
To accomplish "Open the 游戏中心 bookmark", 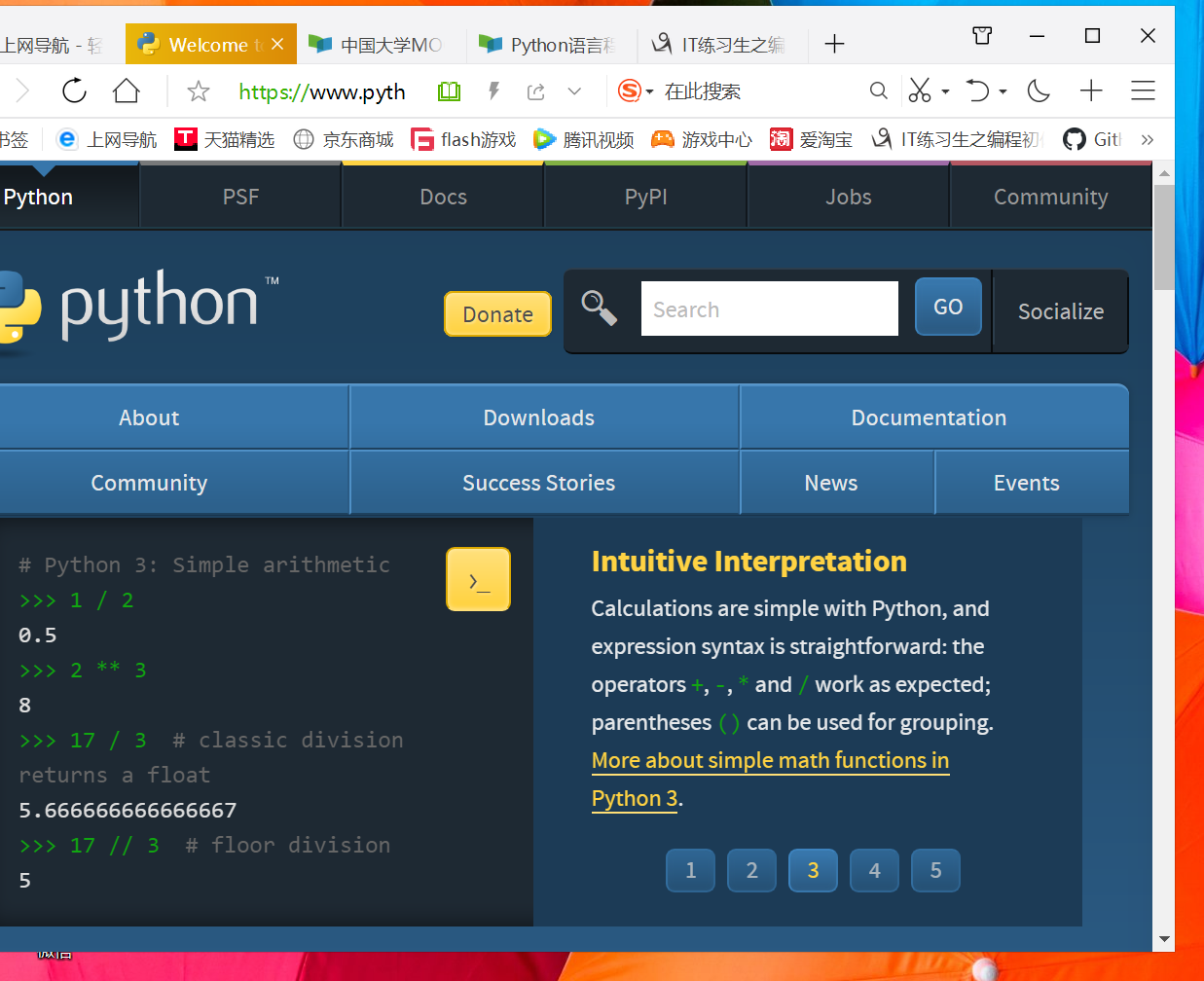I will [702, 139].
